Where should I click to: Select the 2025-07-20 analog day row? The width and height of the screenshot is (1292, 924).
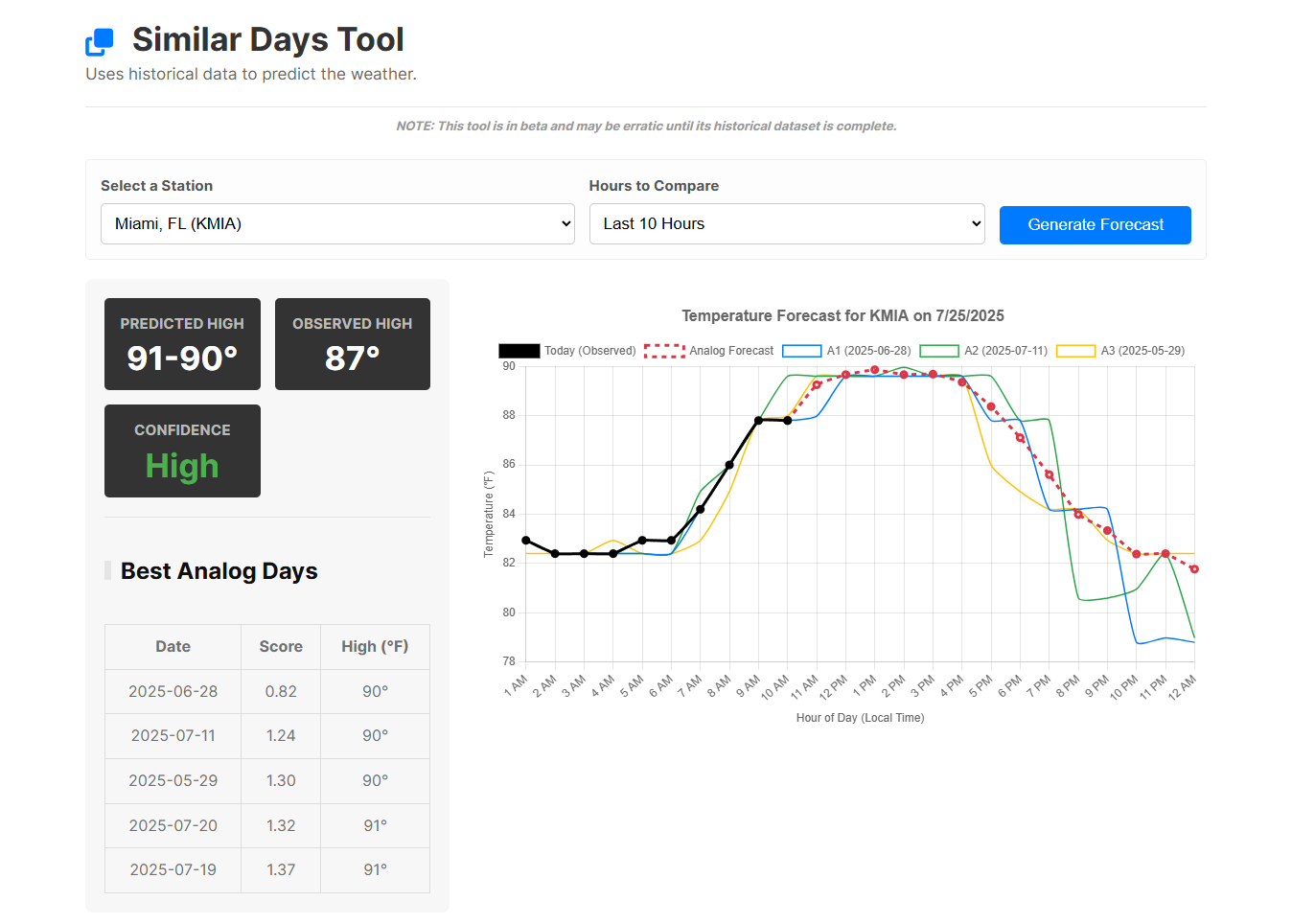point(267,825)
